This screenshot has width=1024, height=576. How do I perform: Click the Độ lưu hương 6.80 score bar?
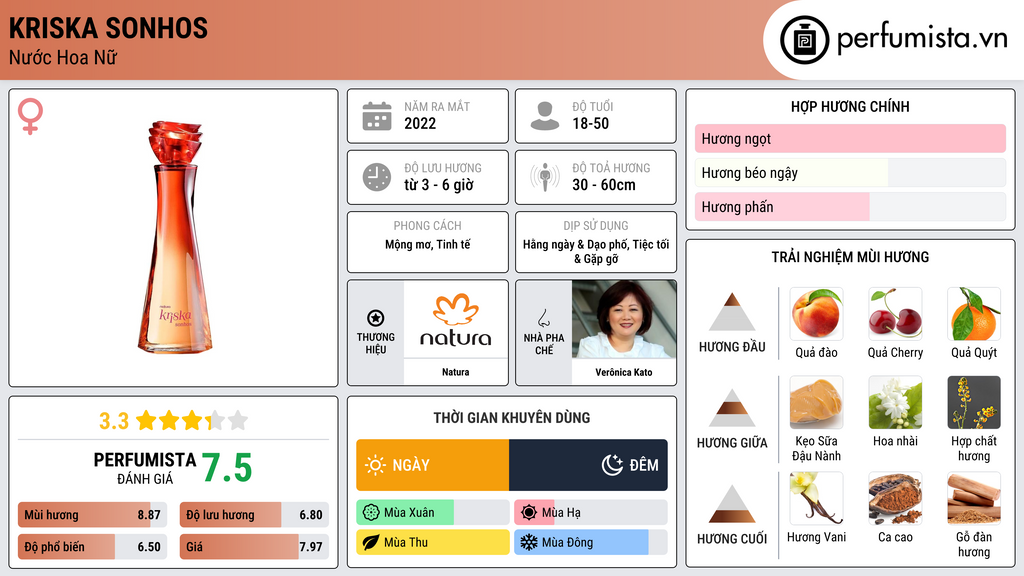pos(254,515)
